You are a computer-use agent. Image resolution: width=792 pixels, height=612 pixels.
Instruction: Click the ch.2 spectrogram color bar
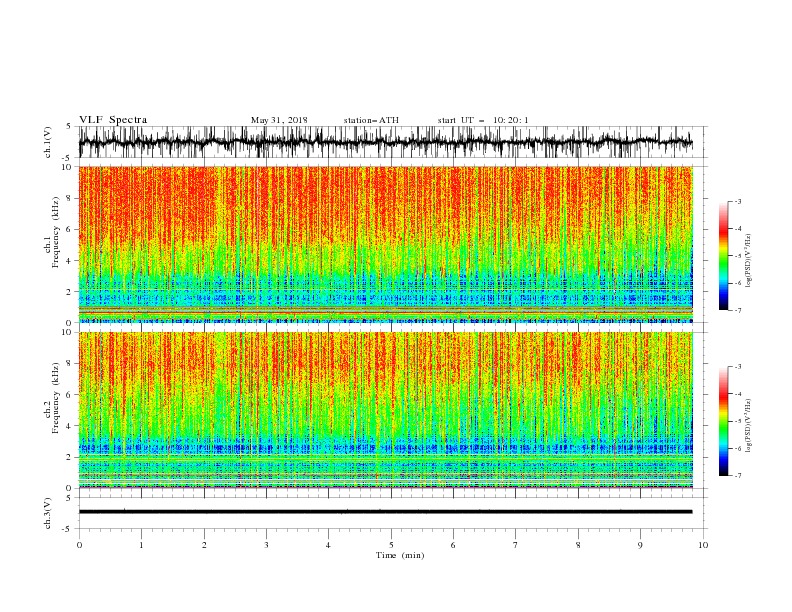coord(723,421)
